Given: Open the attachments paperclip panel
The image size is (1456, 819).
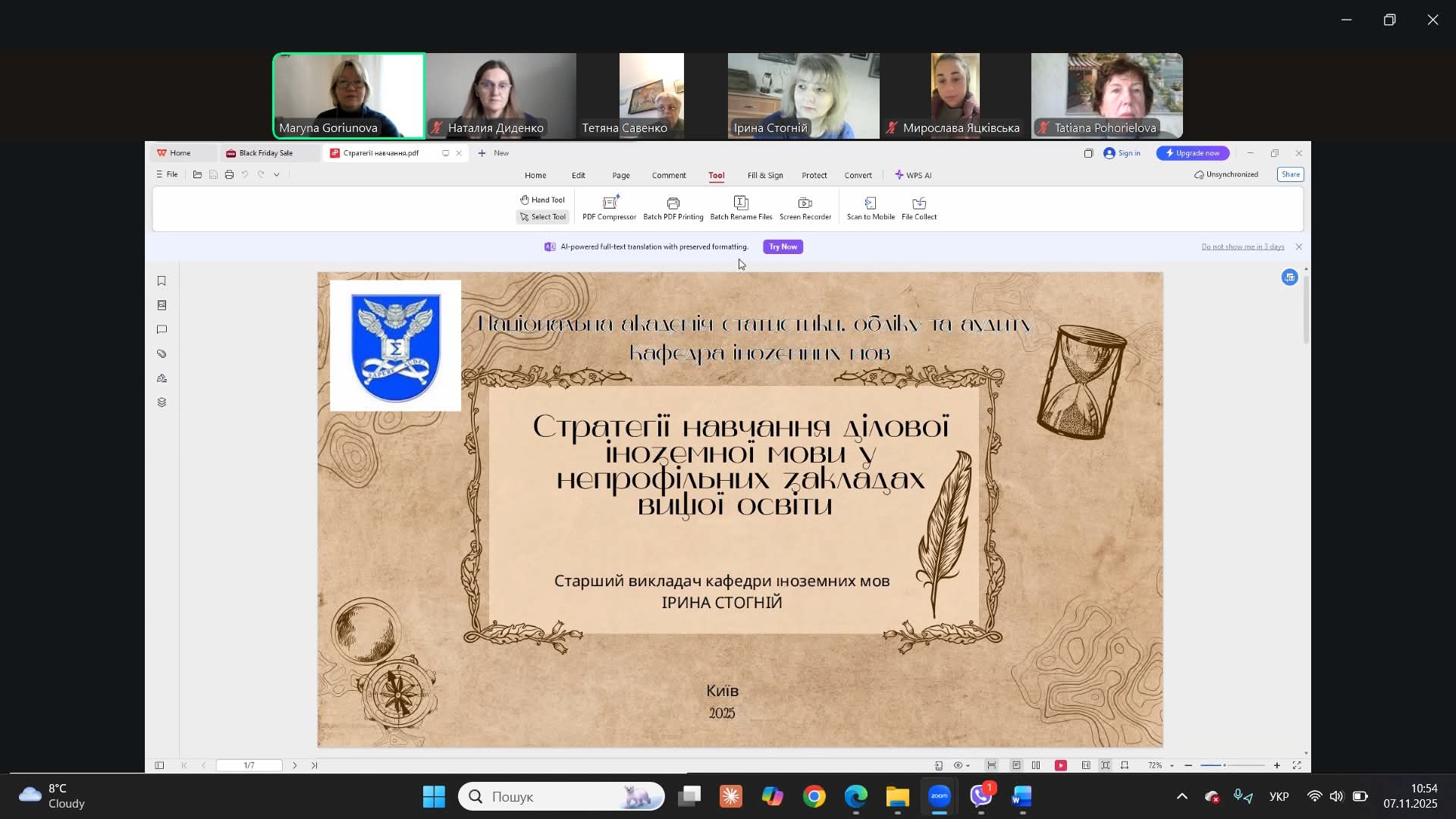Looking at the screenshot, I should pos(162,354).
